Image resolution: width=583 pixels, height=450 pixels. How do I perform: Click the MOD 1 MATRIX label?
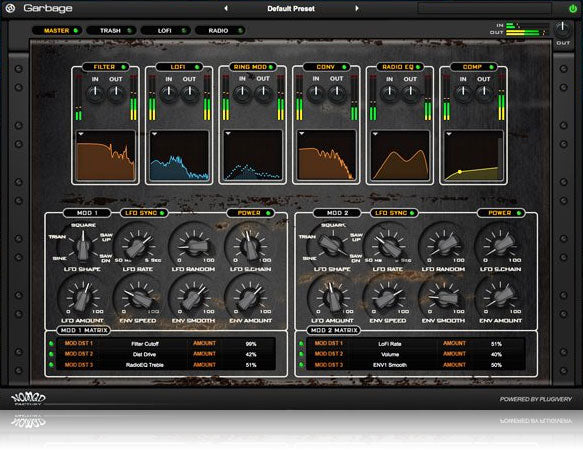(84, 330)
